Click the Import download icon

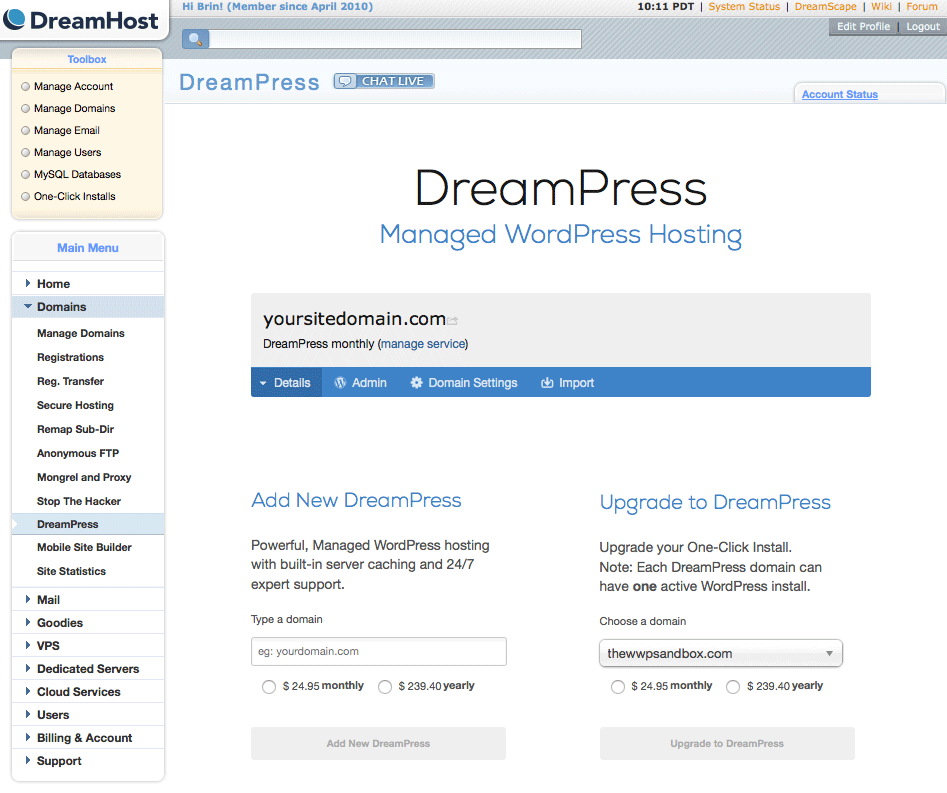pos(547,383)
